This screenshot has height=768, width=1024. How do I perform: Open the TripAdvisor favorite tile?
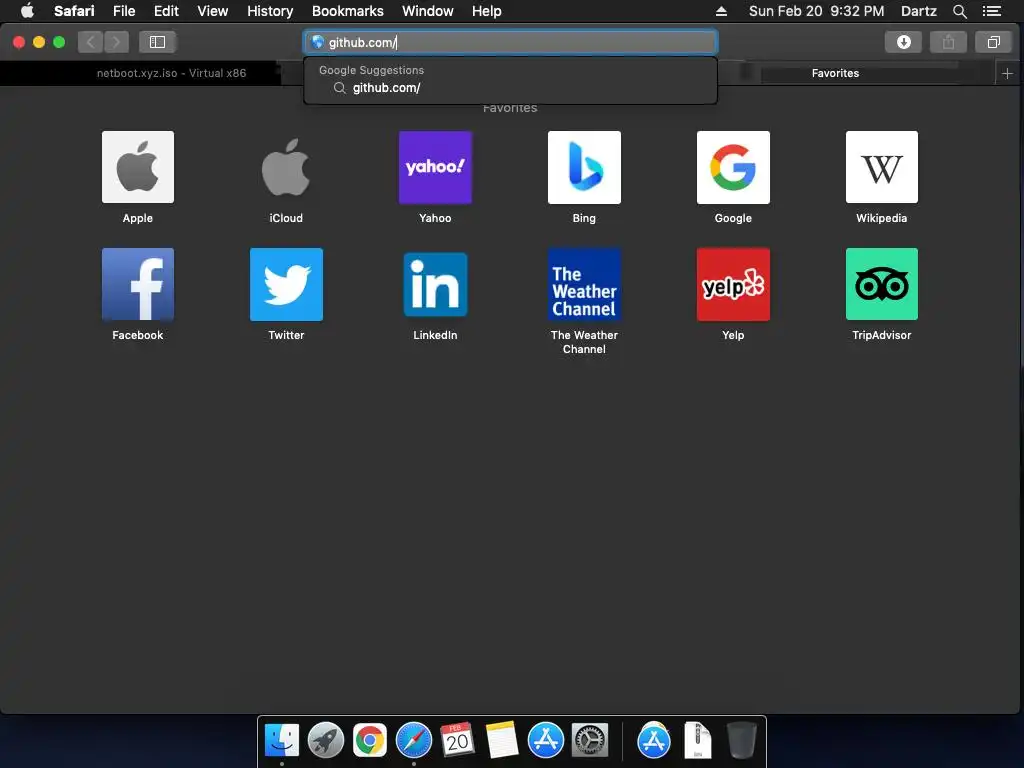pyautogui.click(x=882, y=284)
